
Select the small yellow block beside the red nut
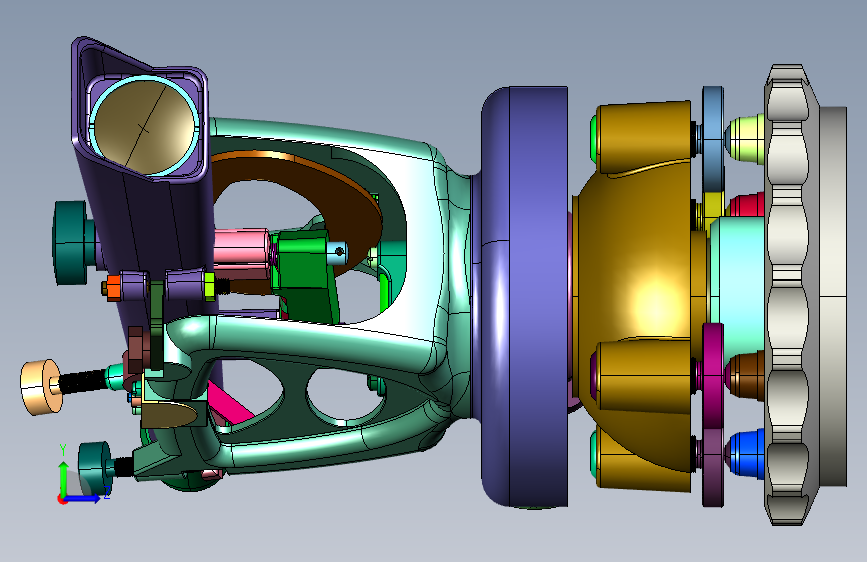point(713,212)
